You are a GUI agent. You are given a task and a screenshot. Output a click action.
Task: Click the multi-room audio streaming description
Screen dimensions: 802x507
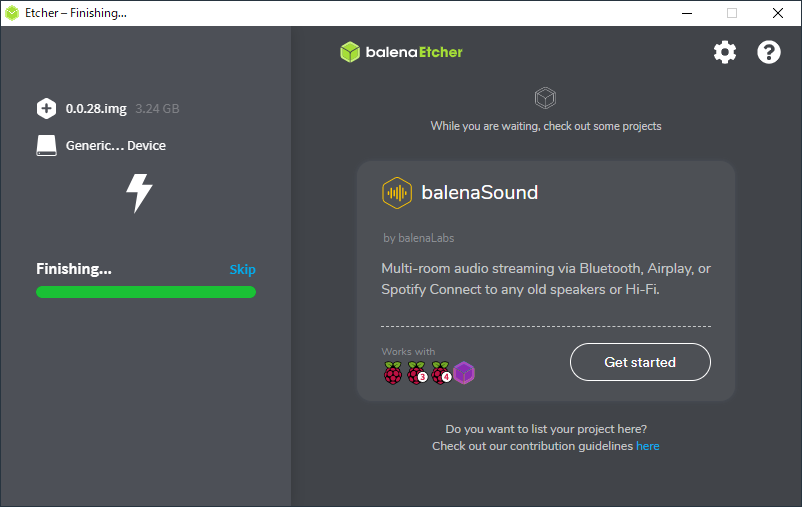click(546, 279)
